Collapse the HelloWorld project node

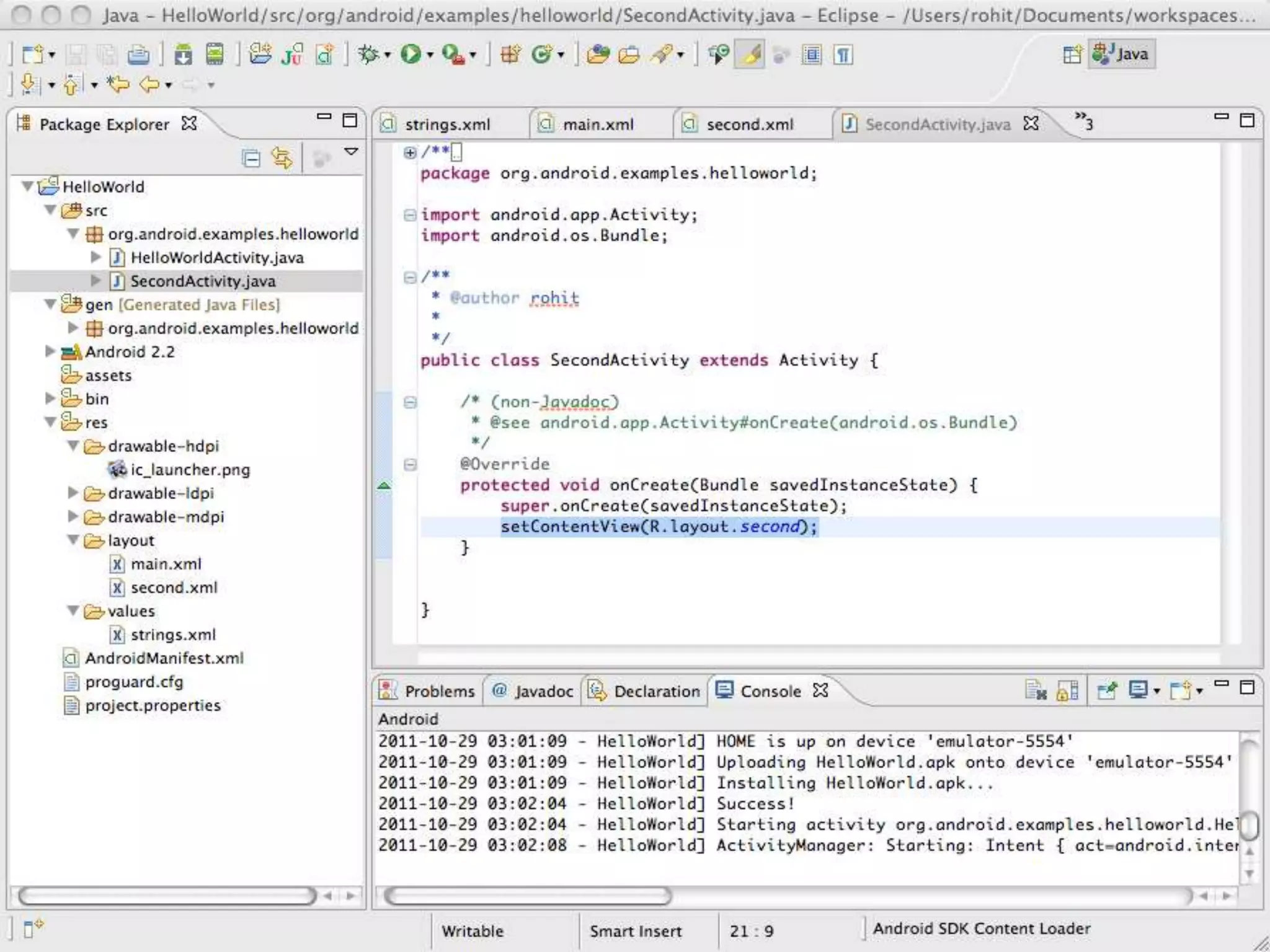[x=27, y=186]
